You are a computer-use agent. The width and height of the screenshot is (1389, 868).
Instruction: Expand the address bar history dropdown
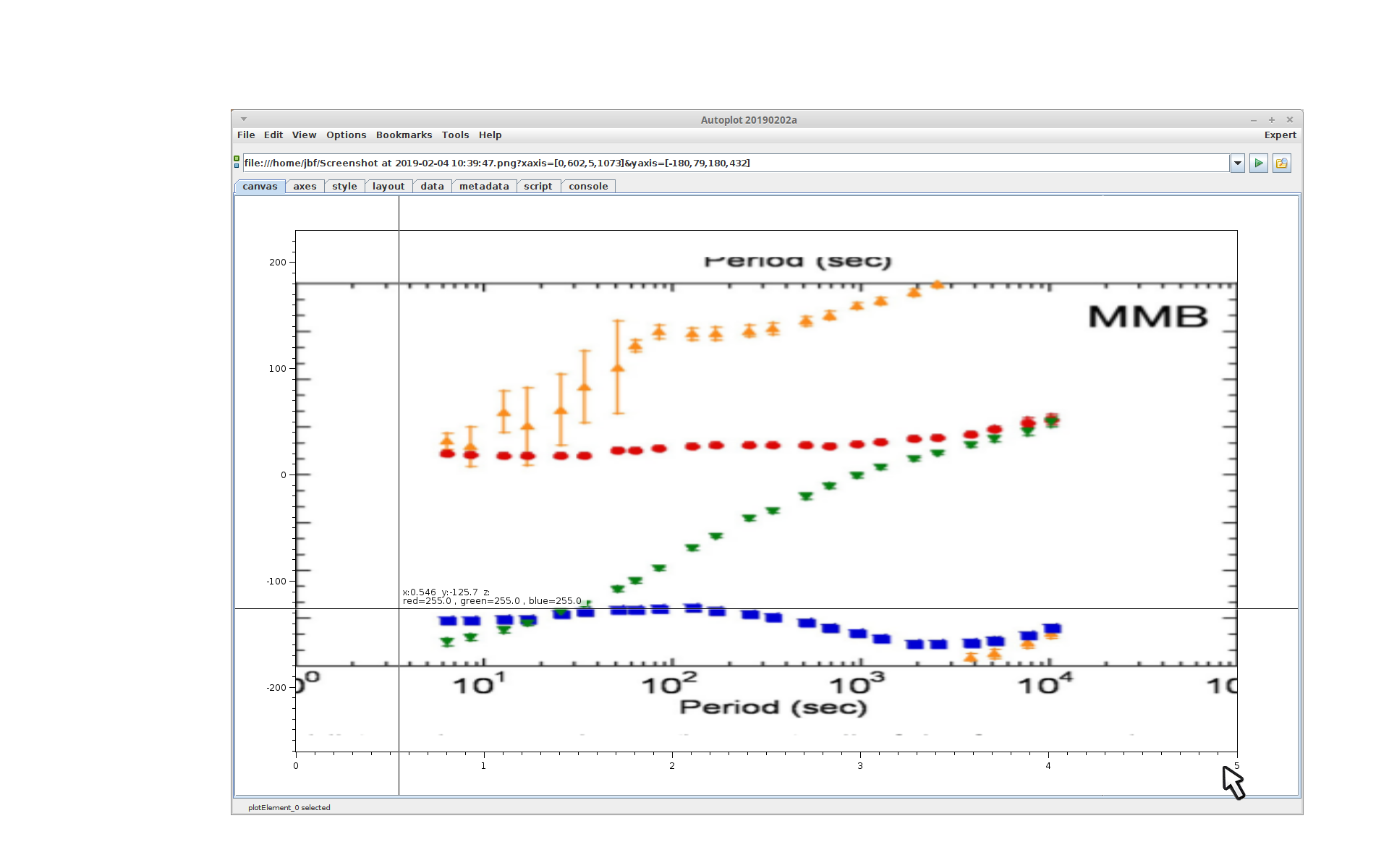pos(1237,163)
